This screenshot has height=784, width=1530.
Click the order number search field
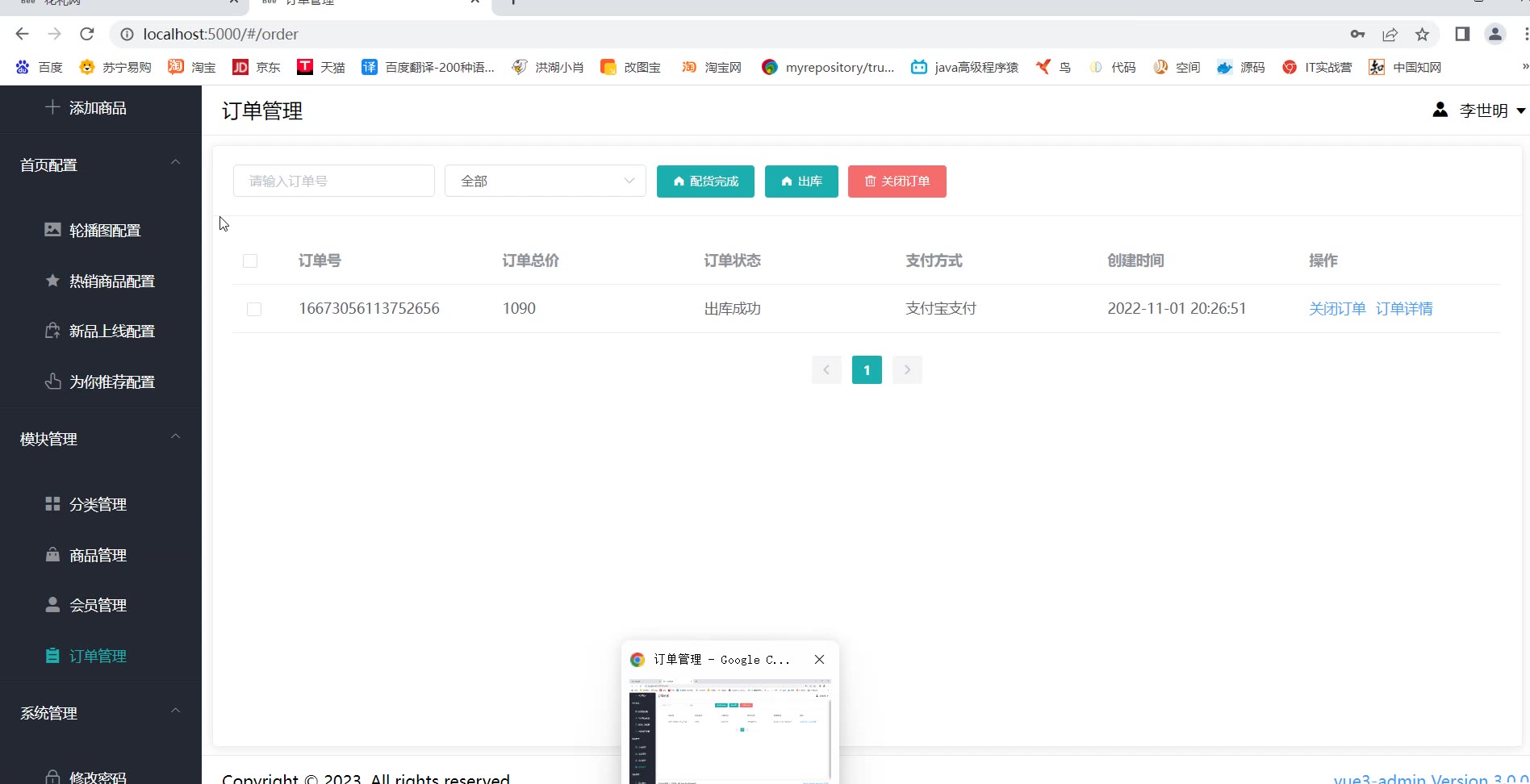click(333, 181)
